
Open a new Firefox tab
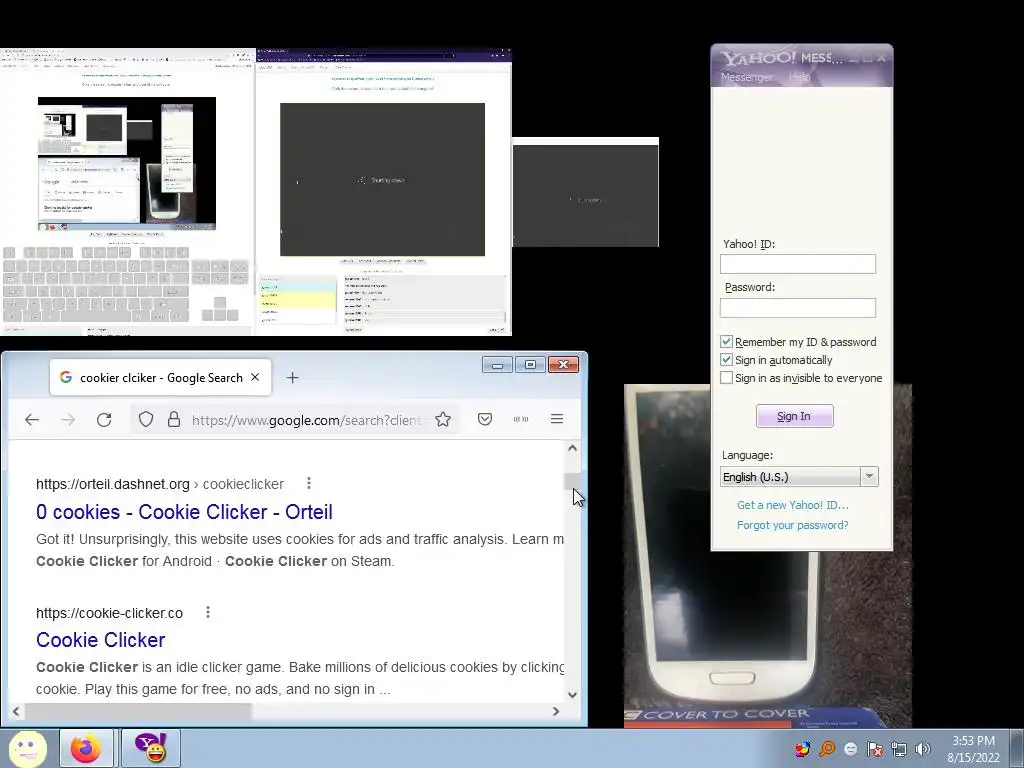pyautogui.click(x=292, y=377)
